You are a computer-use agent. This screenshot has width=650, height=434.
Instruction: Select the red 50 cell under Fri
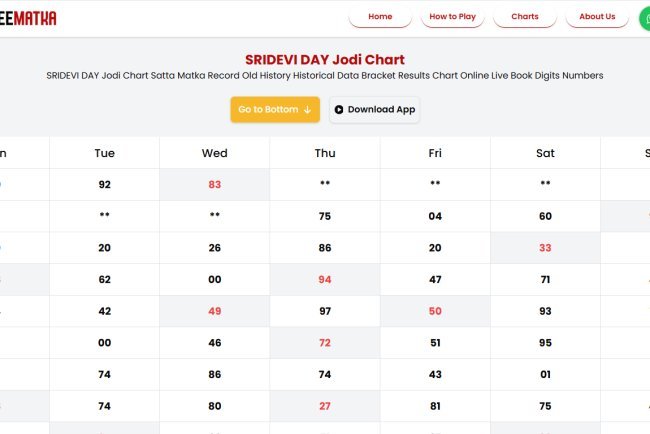tap(435, 311)
